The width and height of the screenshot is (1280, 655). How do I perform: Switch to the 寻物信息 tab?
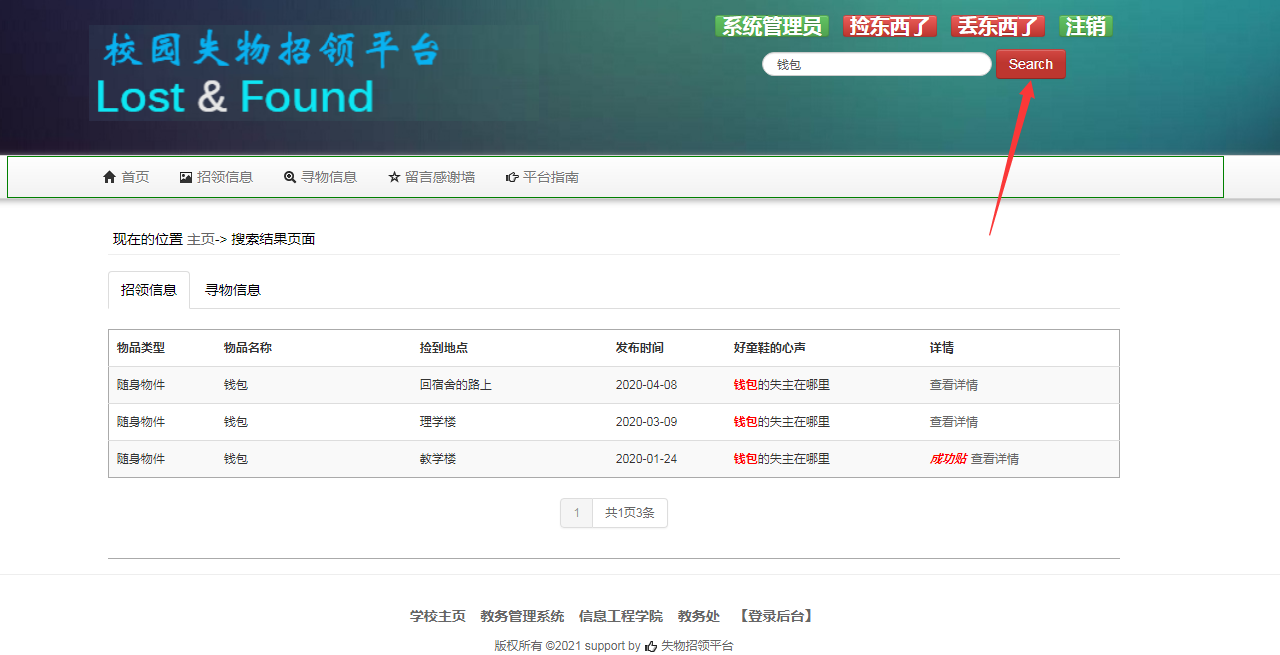(x=233, y=290)
